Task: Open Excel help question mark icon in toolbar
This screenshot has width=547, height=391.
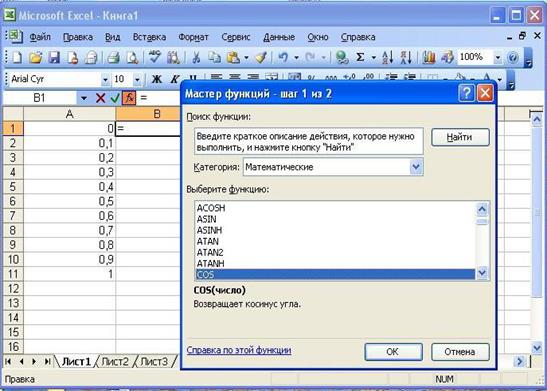Action: (x=513, y=58)
